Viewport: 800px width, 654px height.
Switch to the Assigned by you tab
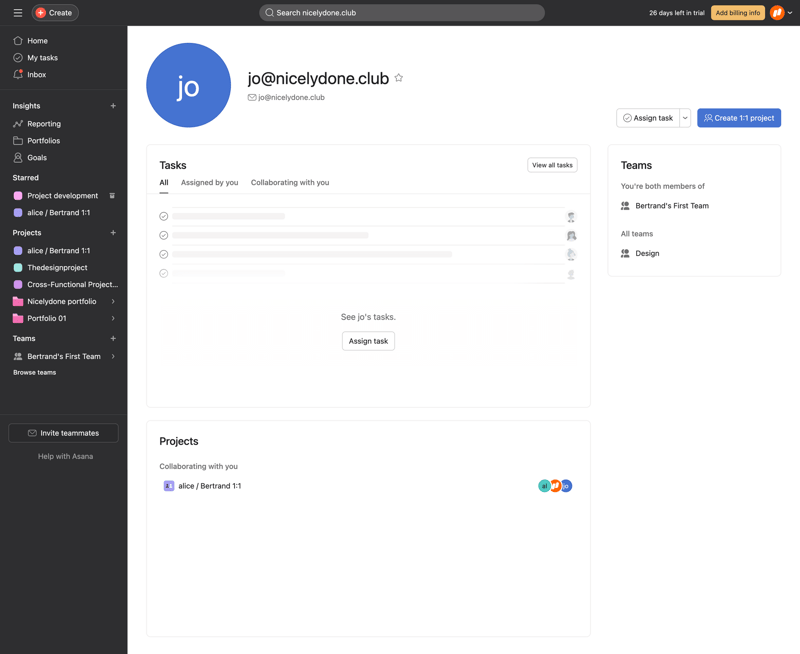point(209,182)
